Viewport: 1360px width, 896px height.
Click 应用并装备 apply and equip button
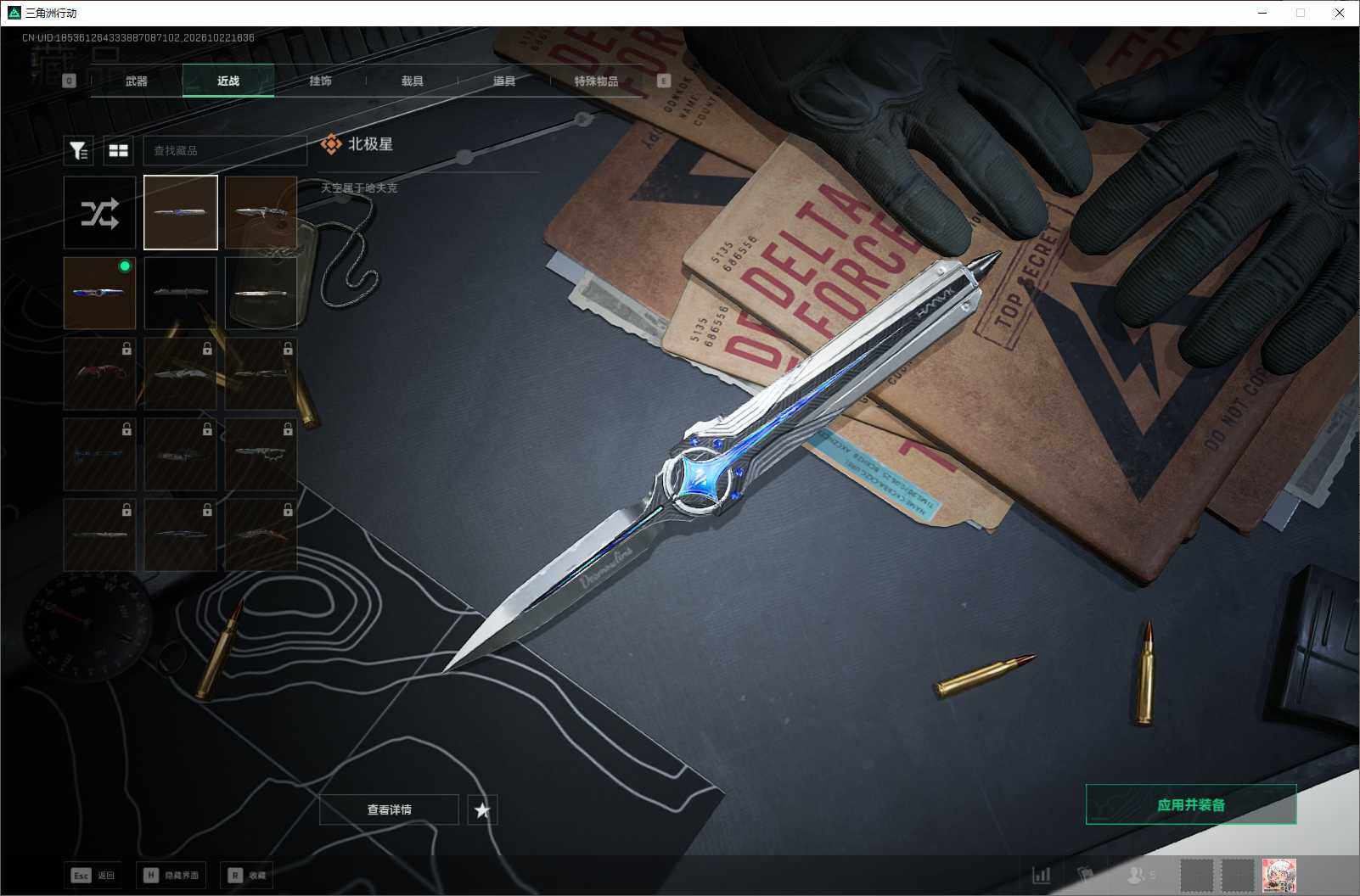1191,804
